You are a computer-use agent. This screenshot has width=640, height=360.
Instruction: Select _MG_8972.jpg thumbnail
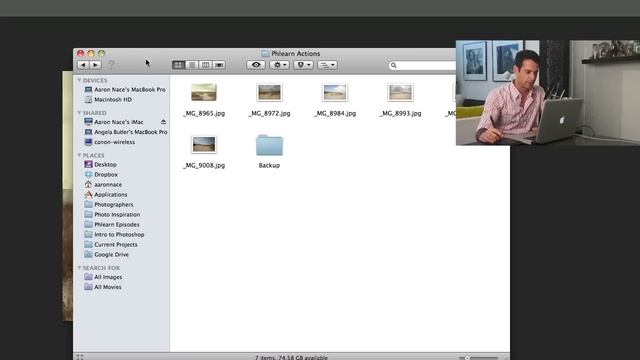point(269,93)
